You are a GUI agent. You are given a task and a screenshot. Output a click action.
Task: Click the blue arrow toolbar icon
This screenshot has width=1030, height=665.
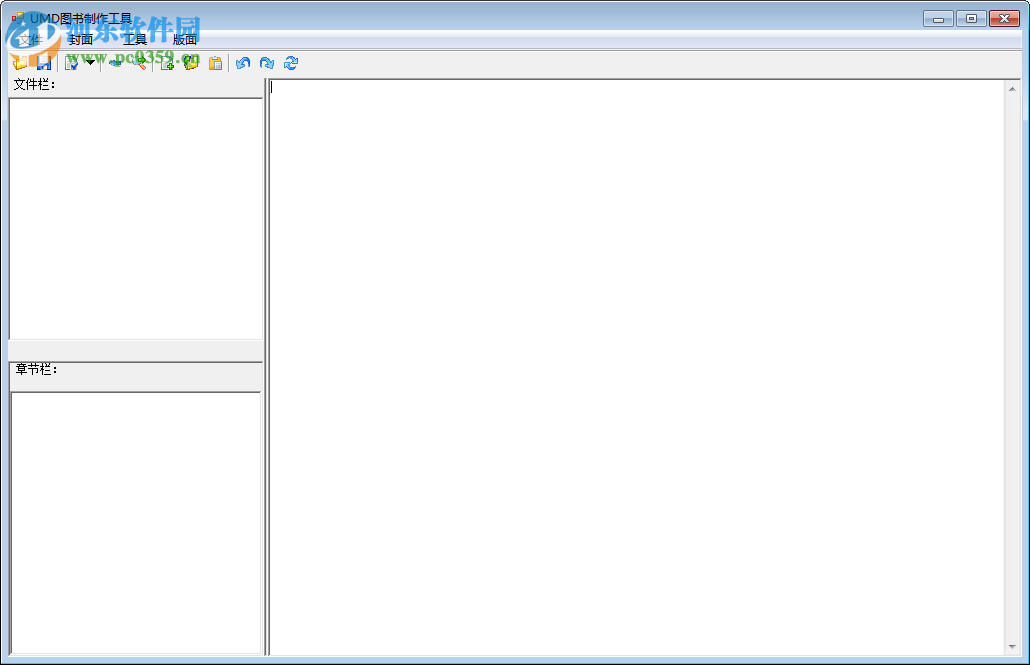coord(116,62)
